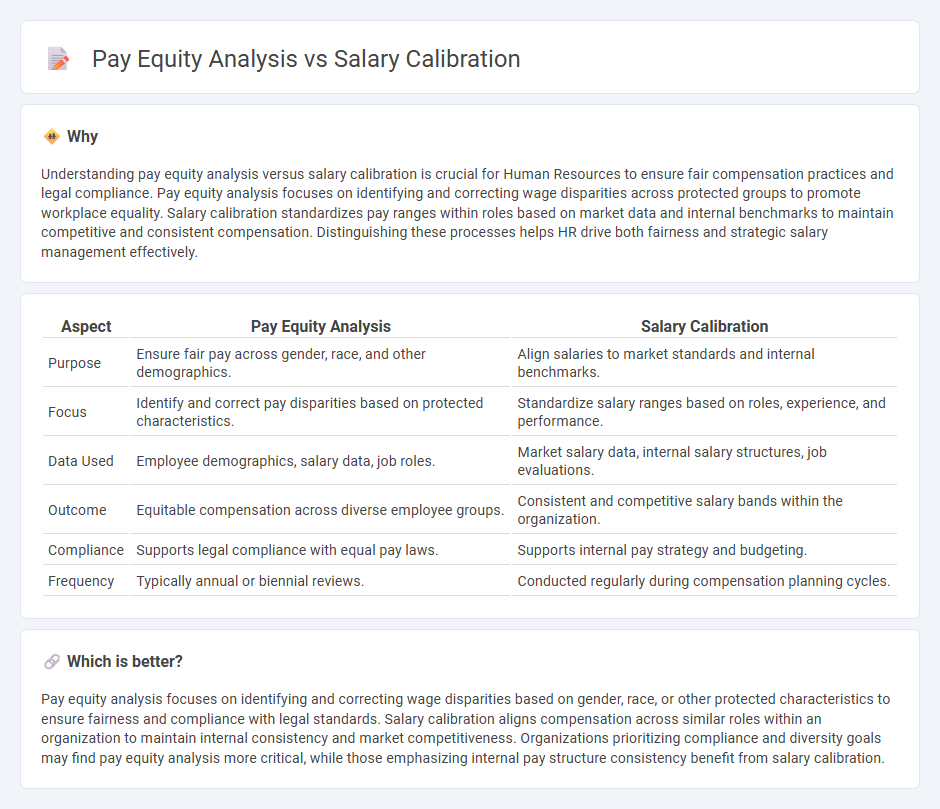Select the Which is better? heading
Screen dimensions: 940x809
pyautogui.click(x=125, y=661)
